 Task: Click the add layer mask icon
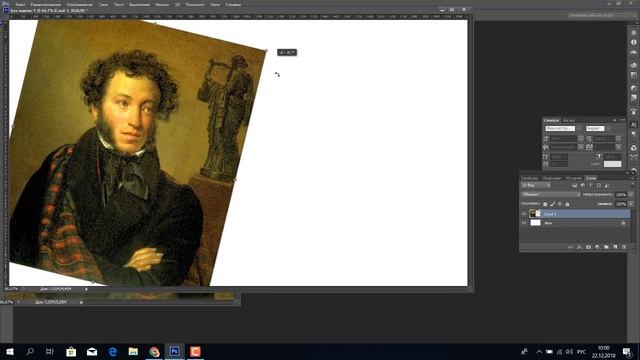coord(588,247)
